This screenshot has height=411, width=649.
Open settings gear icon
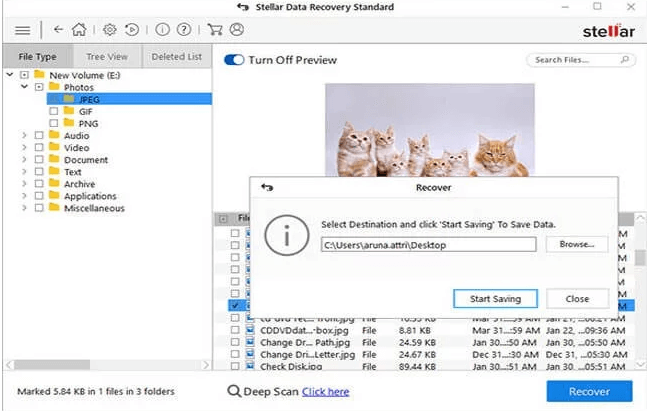click(x=110, y=30)
